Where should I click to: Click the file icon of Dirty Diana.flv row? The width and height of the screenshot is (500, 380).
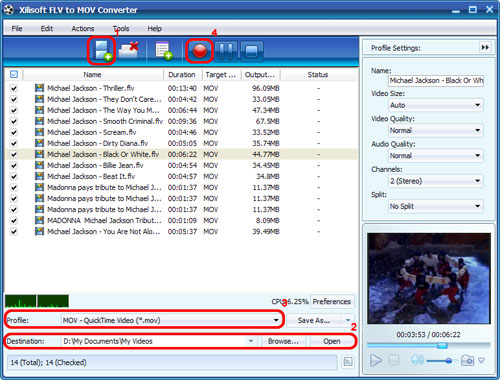click(39, 143)
